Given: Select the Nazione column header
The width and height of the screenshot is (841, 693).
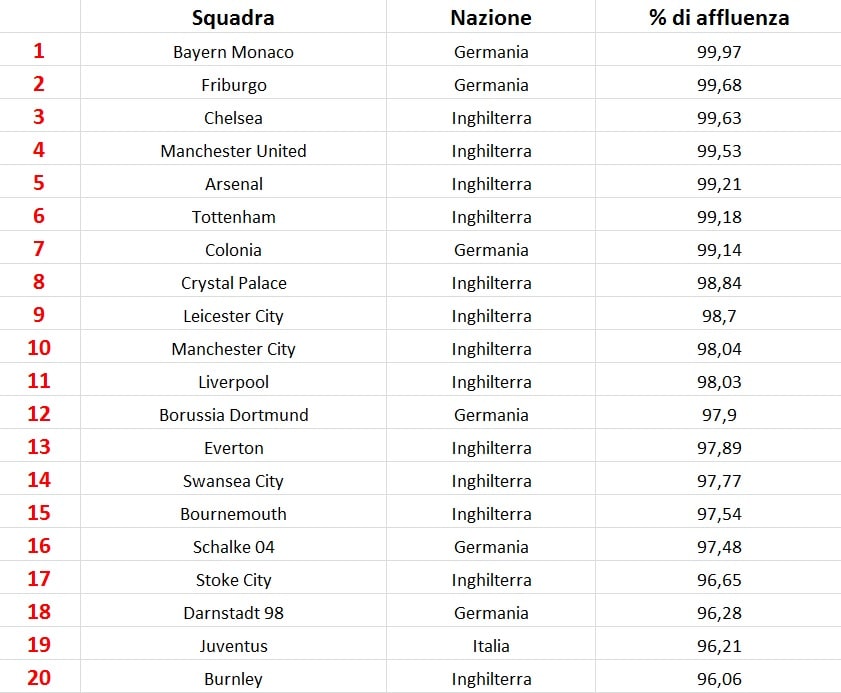Looking at the screenshot, I should click(x=491, y=18).
